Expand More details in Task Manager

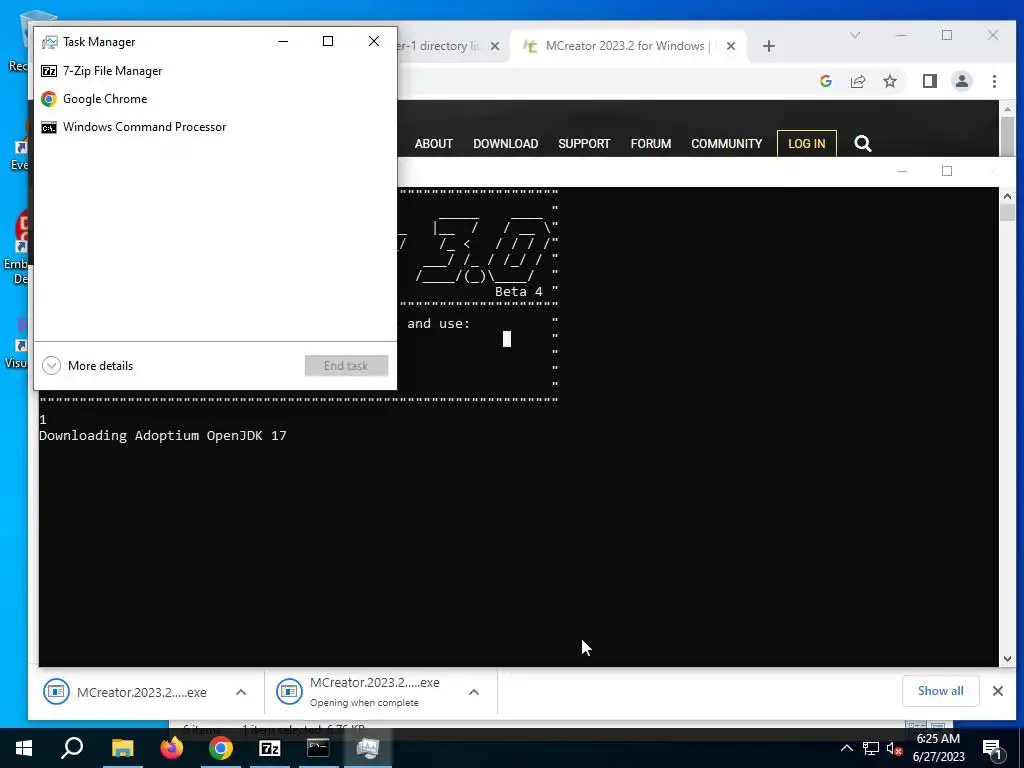88,366
